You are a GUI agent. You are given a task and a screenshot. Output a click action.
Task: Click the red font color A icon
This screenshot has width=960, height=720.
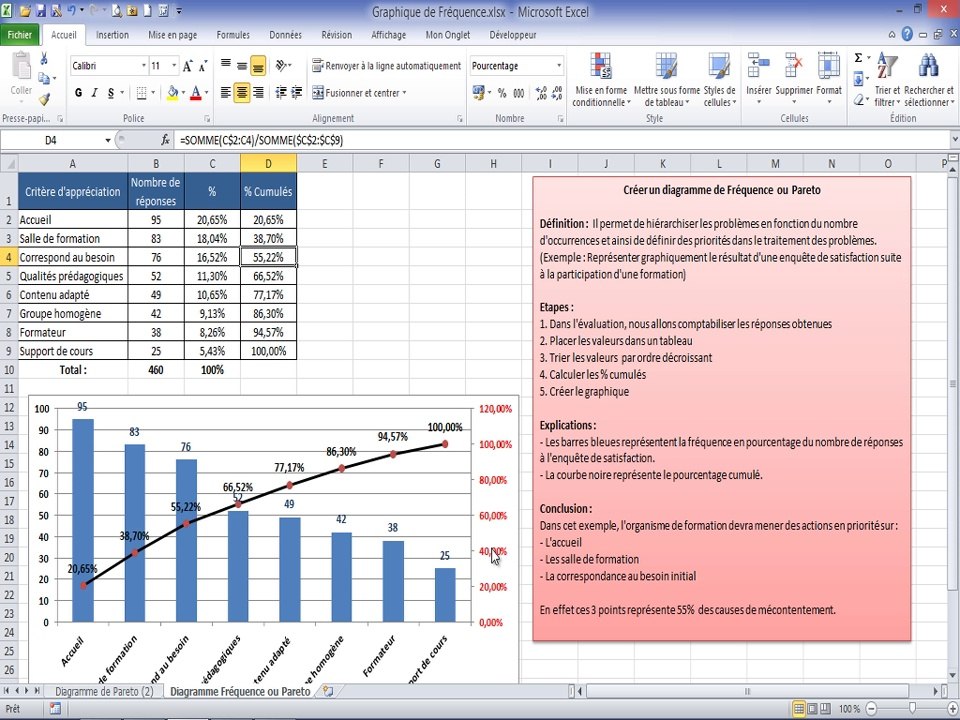[x=196, y=93]
